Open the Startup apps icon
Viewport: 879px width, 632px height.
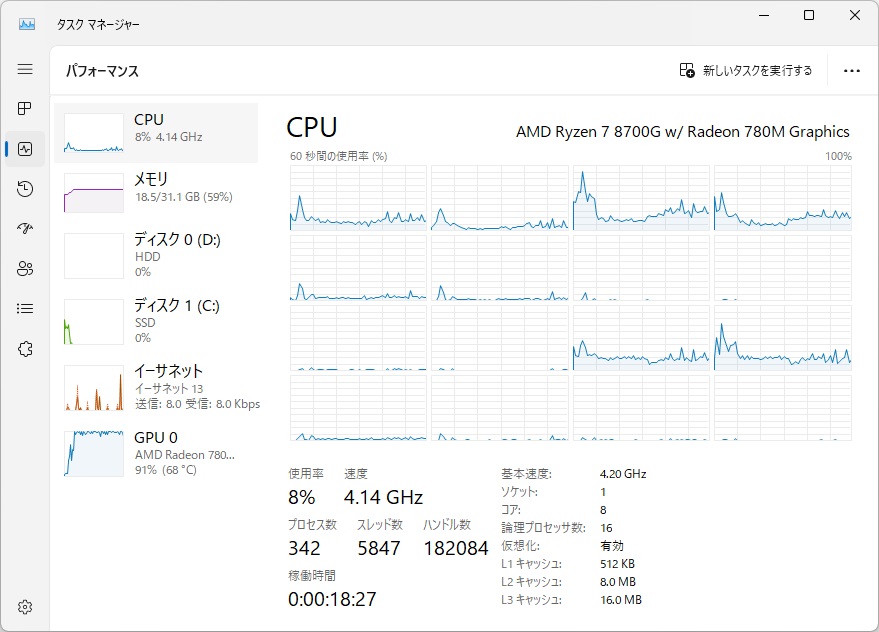pyautogui.click(x=25, y=229)
